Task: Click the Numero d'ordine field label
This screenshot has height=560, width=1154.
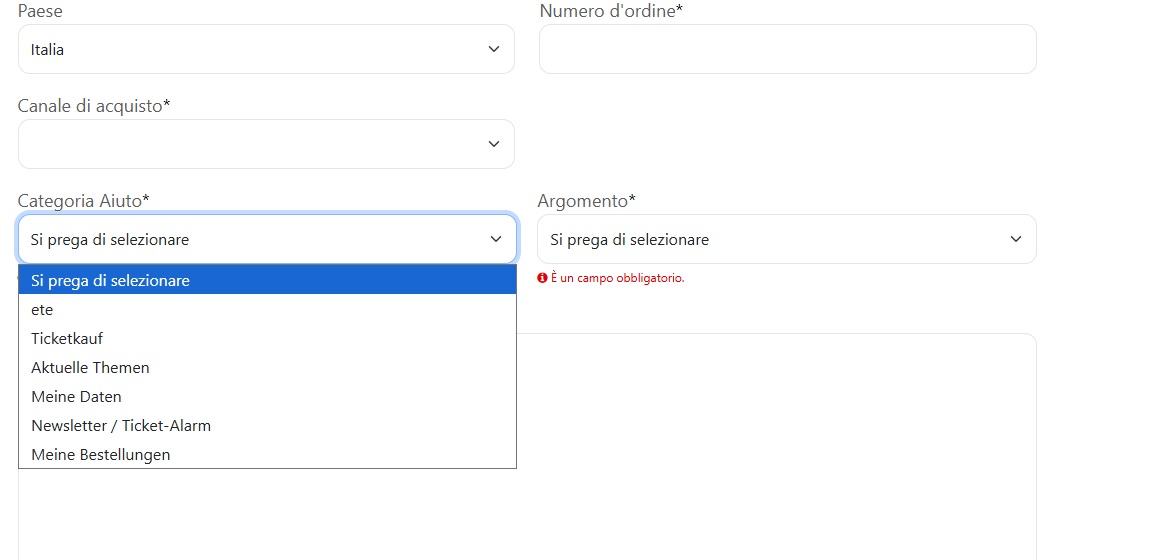Action: coord(611,11)
